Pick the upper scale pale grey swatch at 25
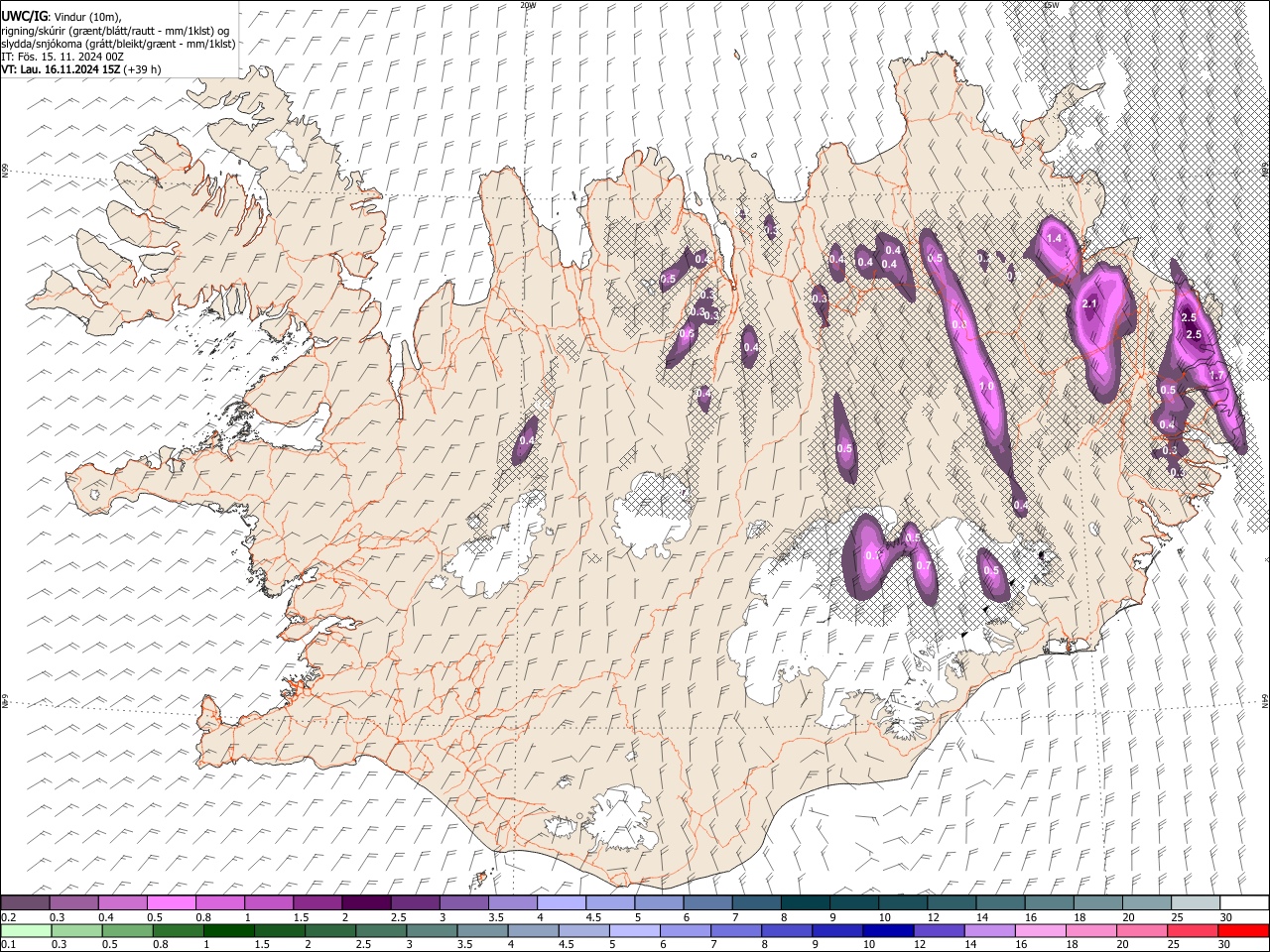Screen dimensions: 1270x952 point(1195,903)
